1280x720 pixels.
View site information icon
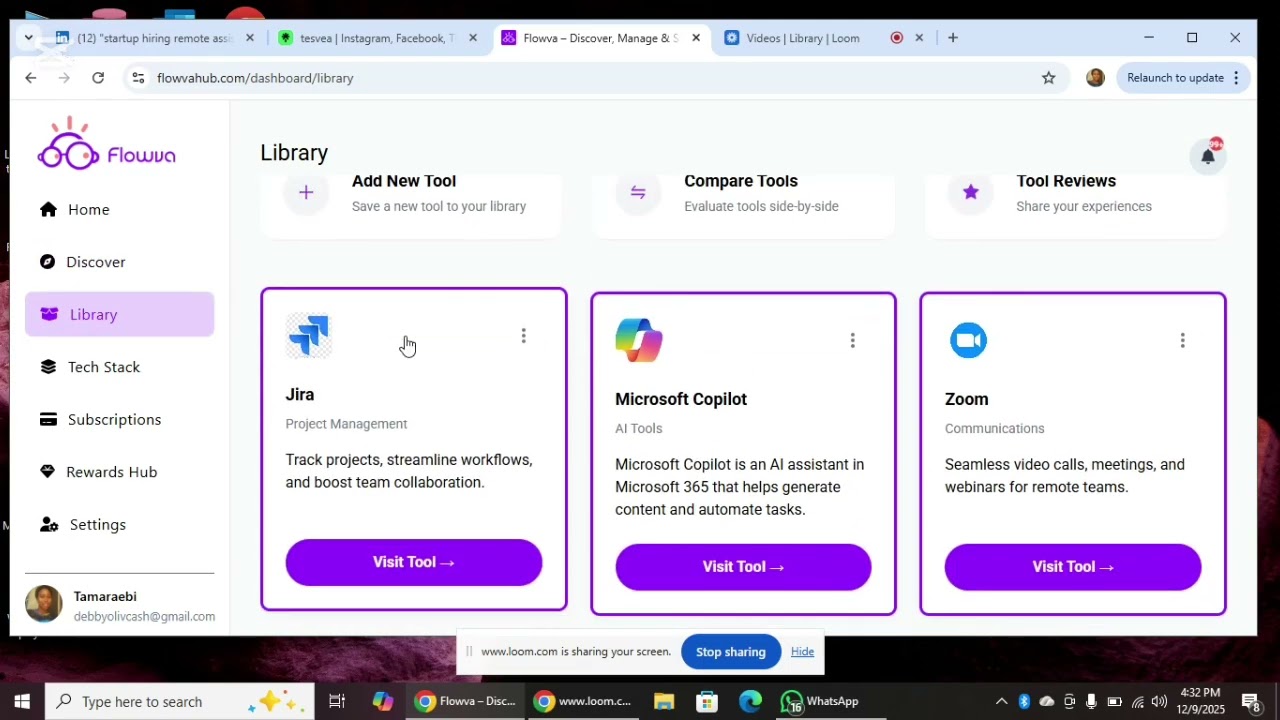[x=138, y=78]
